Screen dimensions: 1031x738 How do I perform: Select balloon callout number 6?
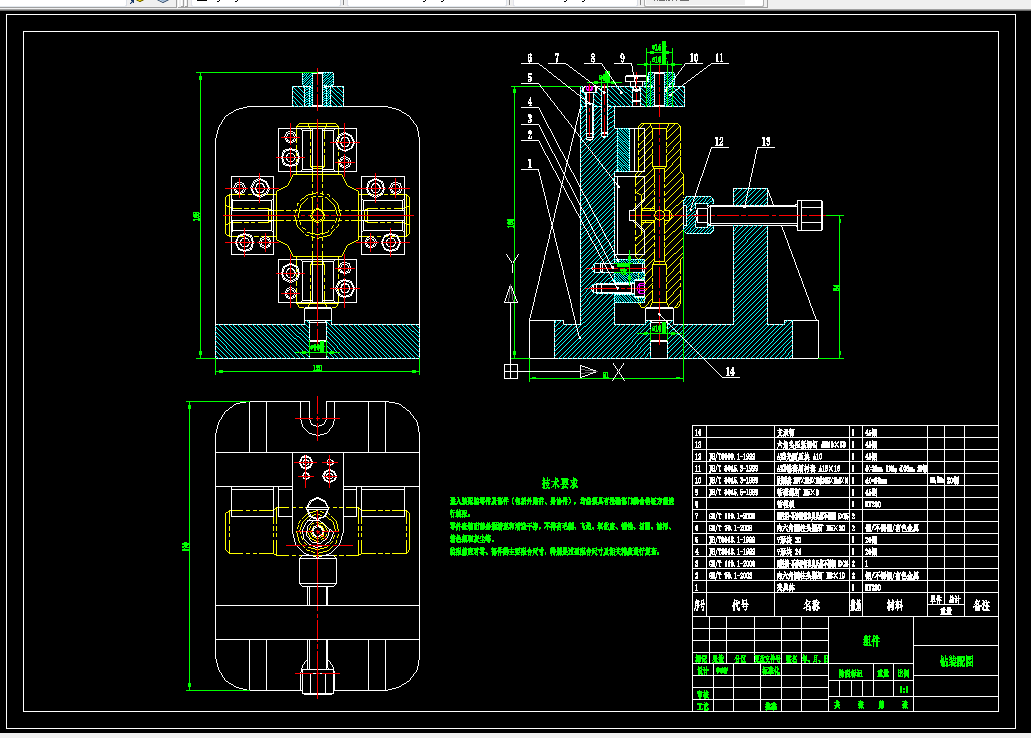pyautogui.click(x=530, y=59)
